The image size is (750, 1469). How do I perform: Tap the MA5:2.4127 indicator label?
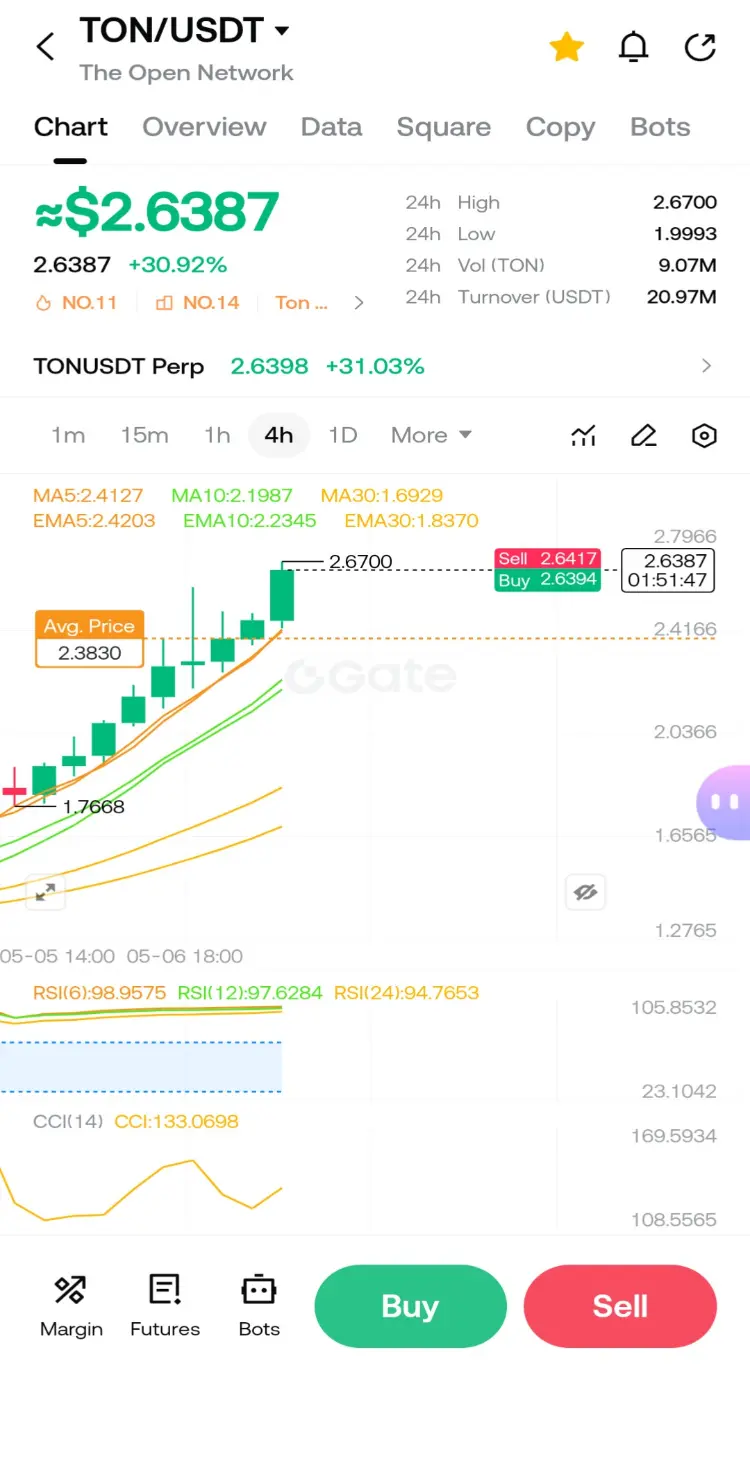(88, 496)
